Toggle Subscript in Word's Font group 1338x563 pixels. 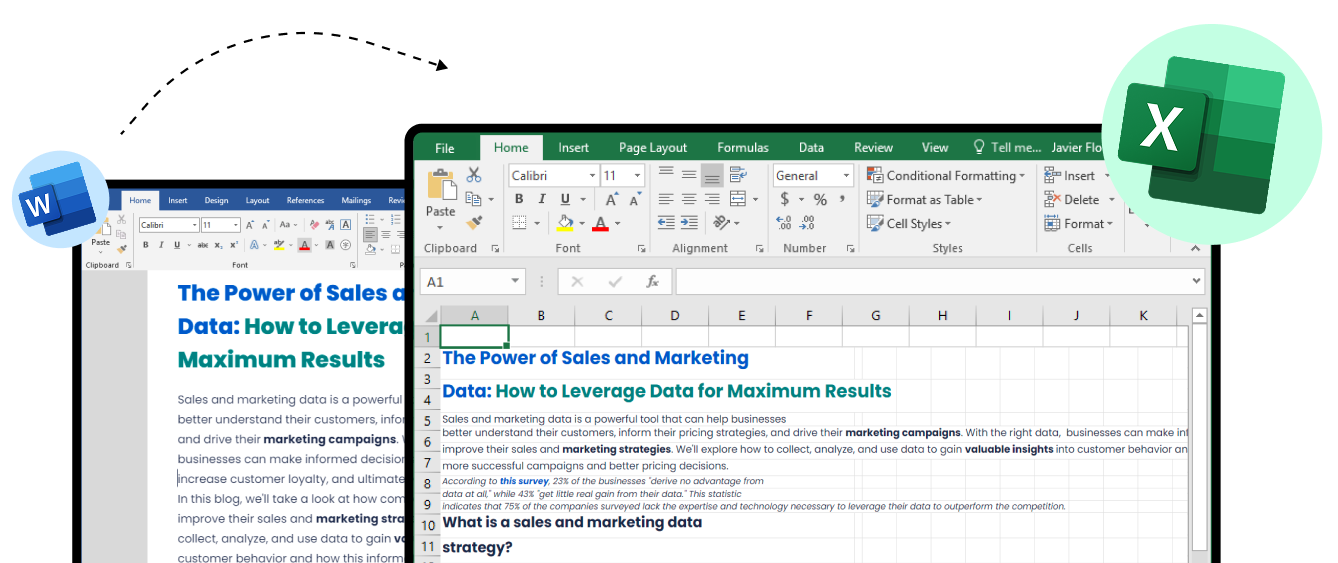[219, 244]
